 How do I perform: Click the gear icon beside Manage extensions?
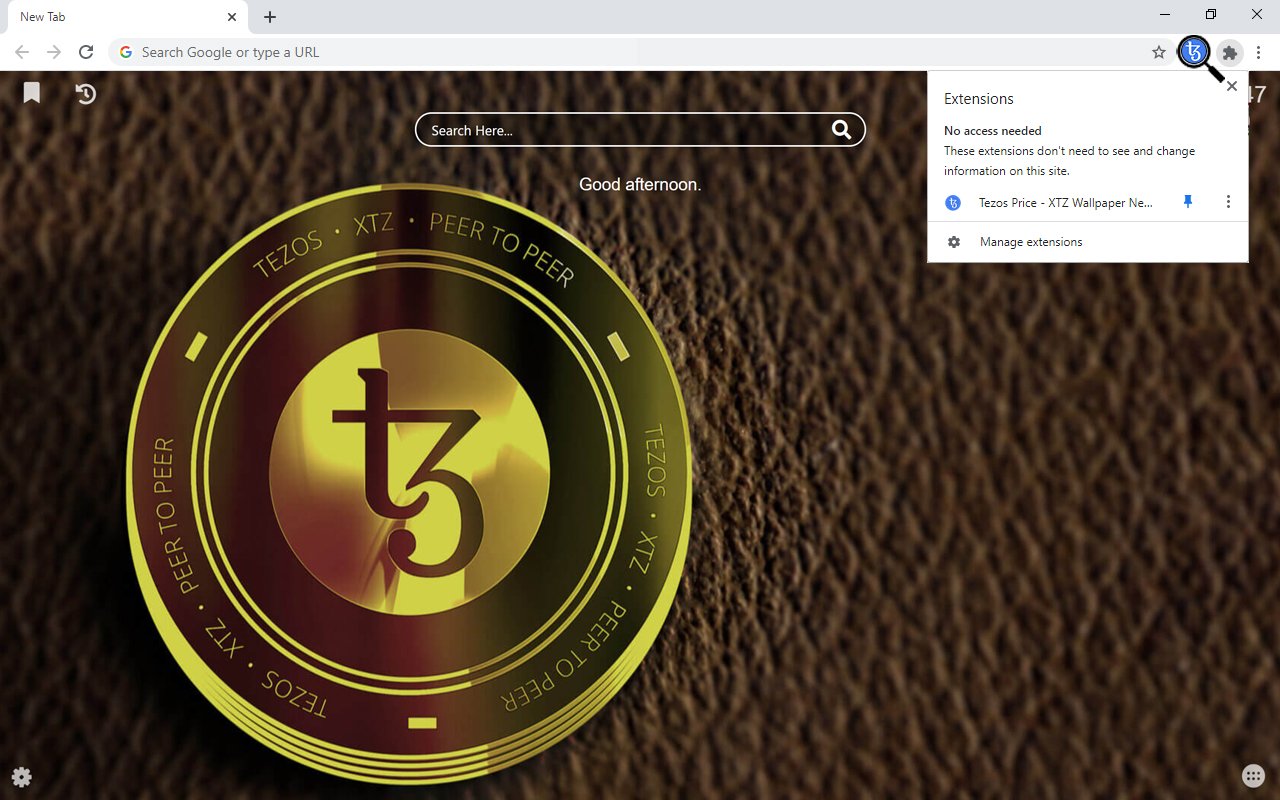pos(954,242)
